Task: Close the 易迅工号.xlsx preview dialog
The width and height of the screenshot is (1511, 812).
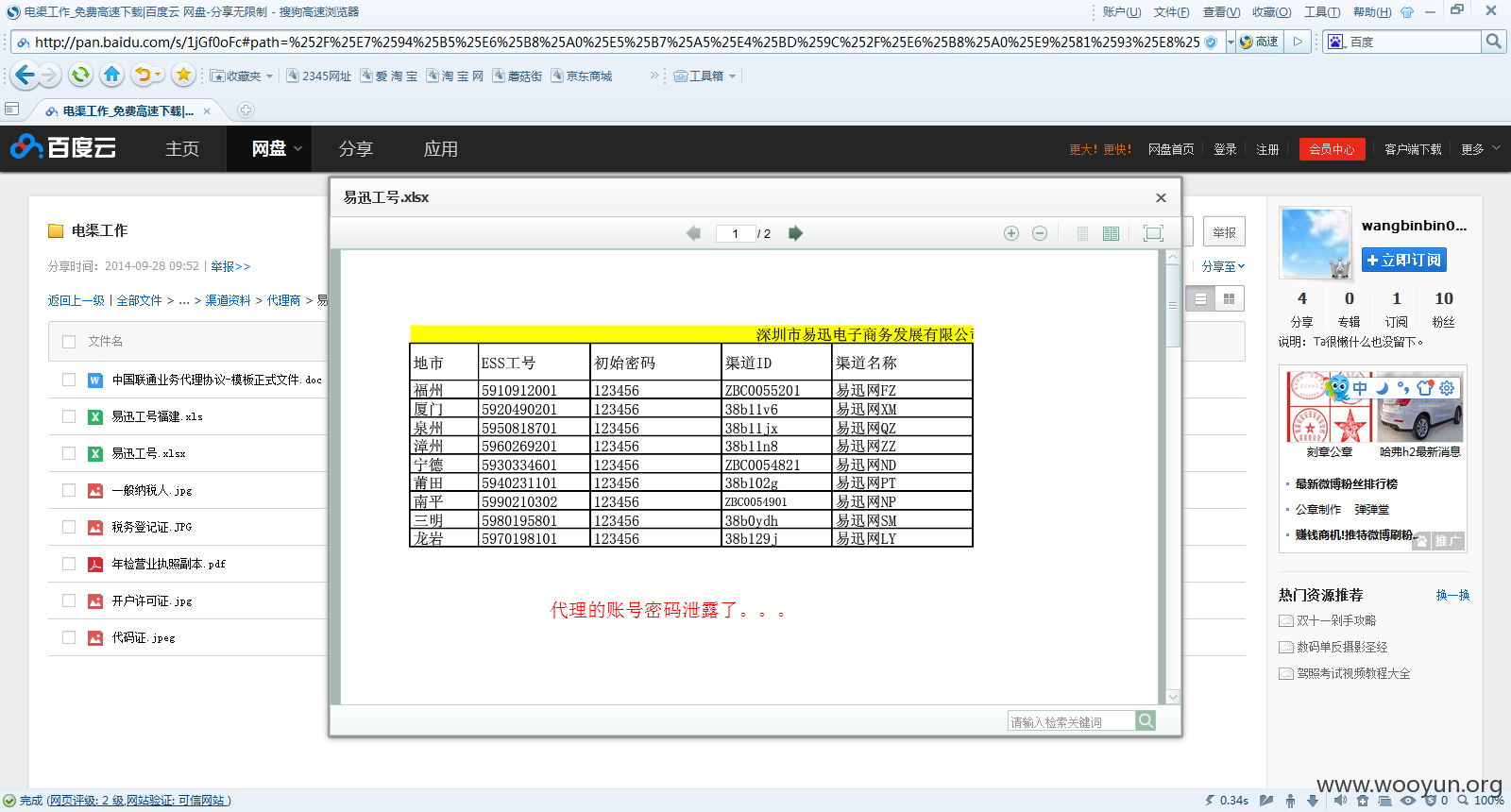Action: (x=1161, y=197)
